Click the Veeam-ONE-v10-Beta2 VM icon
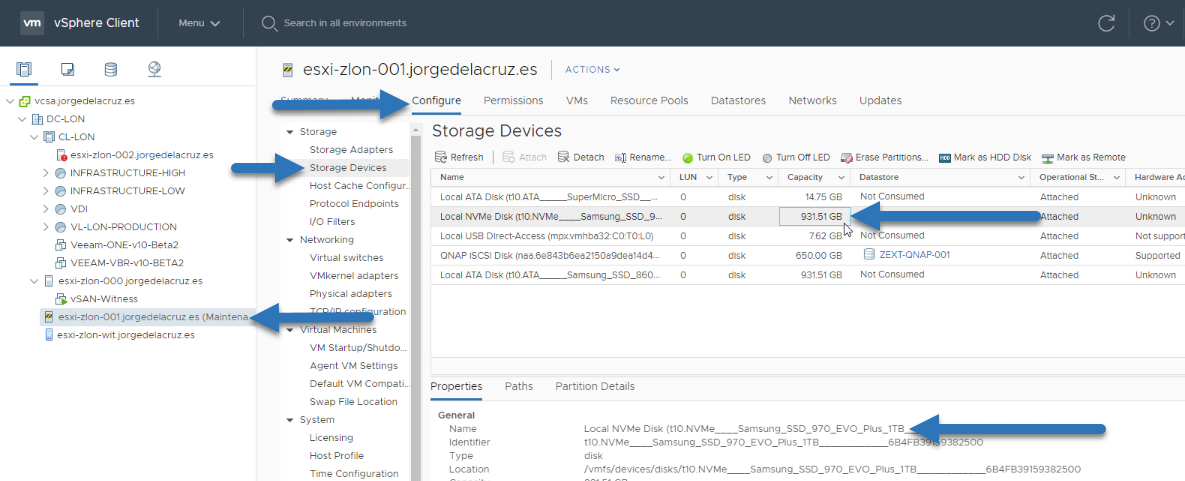This screenshot has width=1185, height=481. [62, 245]
